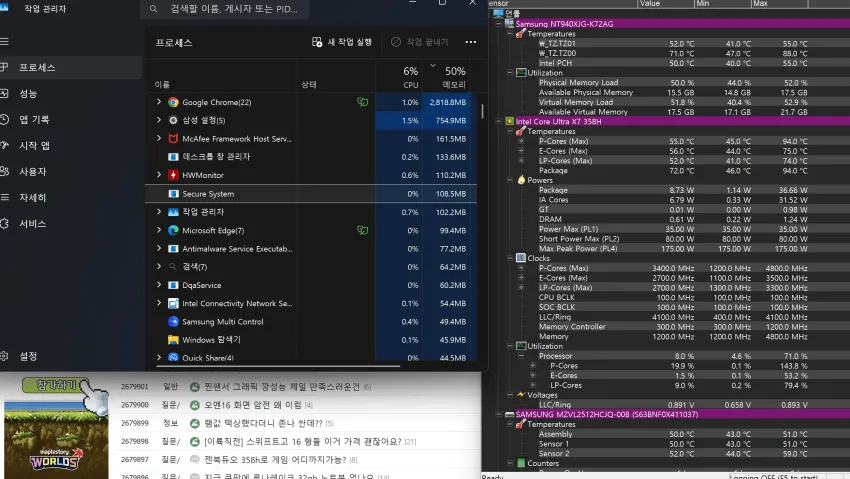
Task: Expand the 삼성 설정(5) process group
Action: coord(159,120)
